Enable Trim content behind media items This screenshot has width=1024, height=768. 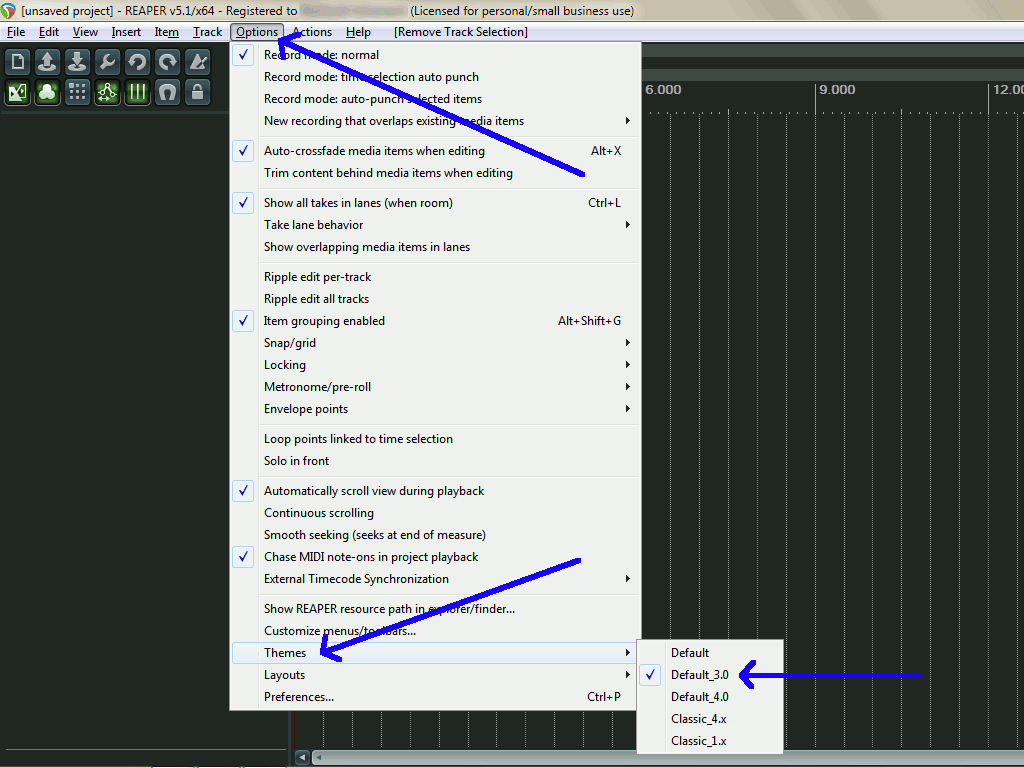click(435, 173)
